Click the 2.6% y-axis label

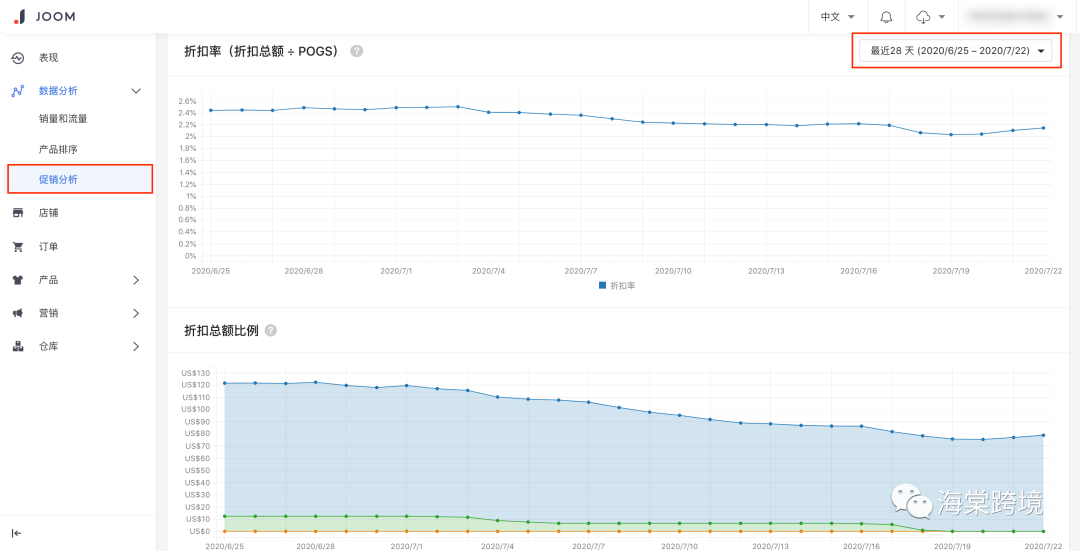pyautogui.click(x=187, y=101)
